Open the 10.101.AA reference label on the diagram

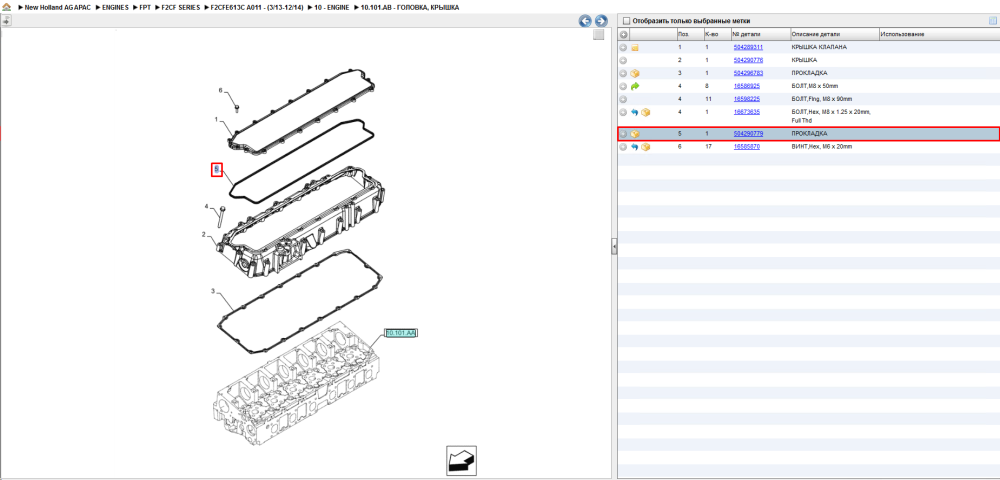click(401, 333)
